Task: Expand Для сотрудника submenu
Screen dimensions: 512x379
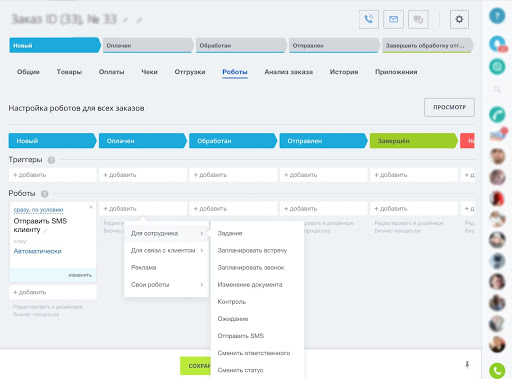Action: point(166,233)
